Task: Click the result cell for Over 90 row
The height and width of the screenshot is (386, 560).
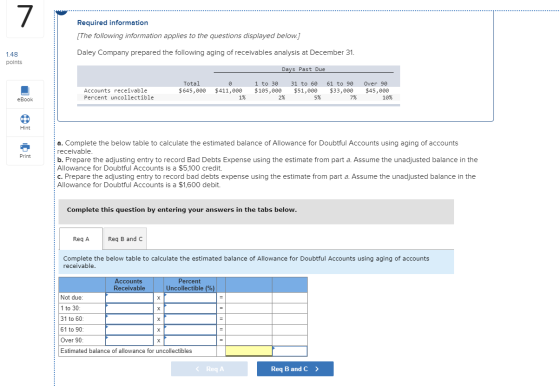Action: coord(249,340)
